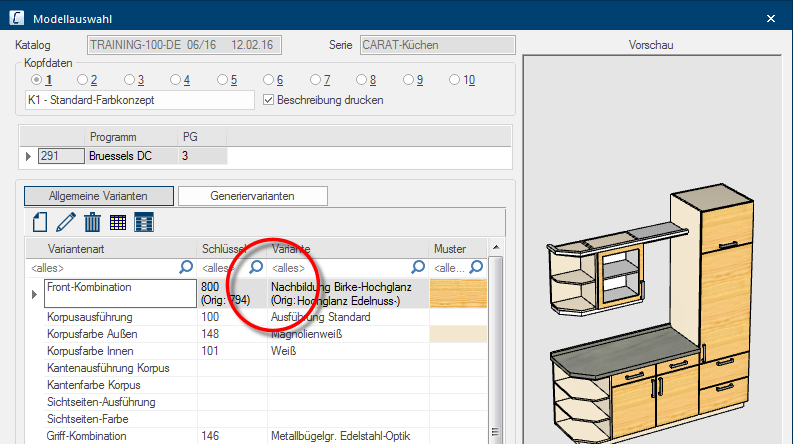Click the trash delete icon
This screenshot has width=793, height=444.
92,222
